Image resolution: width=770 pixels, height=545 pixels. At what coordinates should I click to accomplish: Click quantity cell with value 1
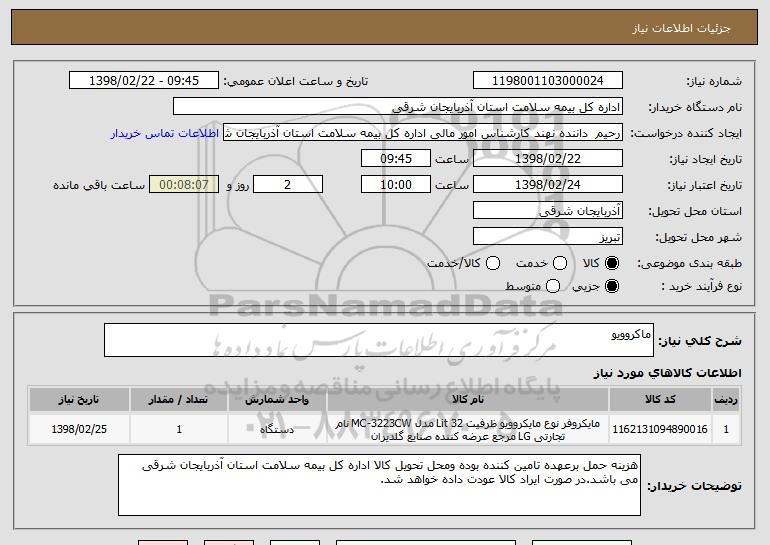click(179, 429)
